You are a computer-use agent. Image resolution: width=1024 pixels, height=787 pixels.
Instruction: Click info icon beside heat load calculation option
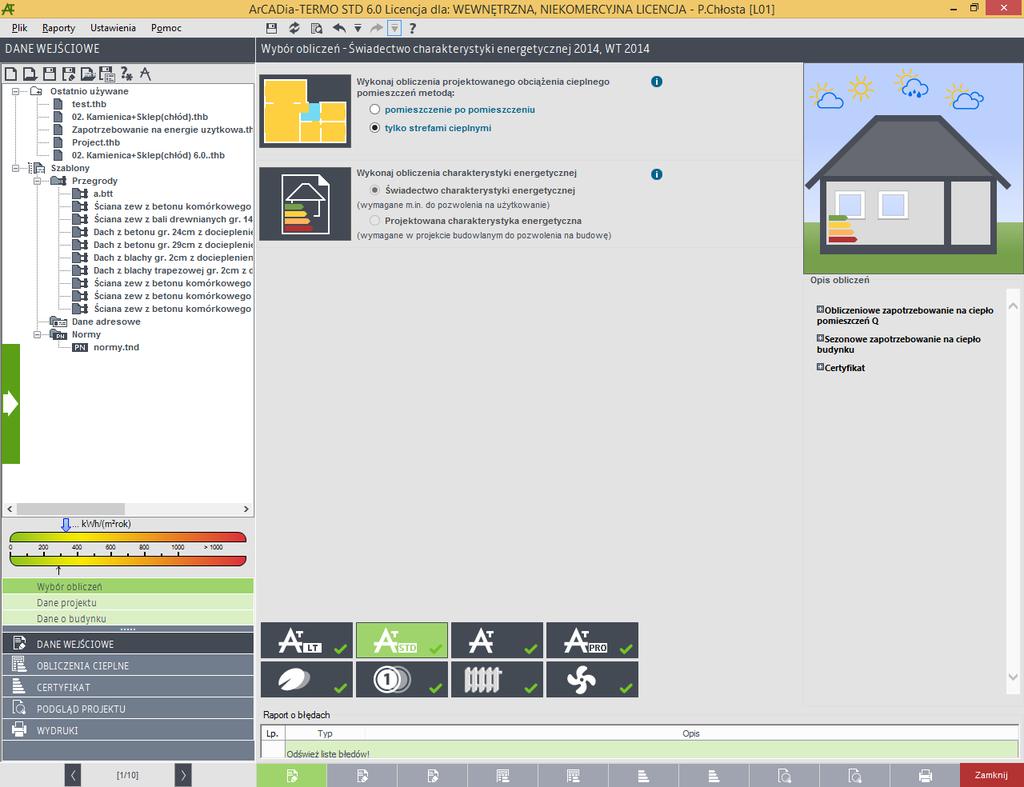[x=656, y=82]
